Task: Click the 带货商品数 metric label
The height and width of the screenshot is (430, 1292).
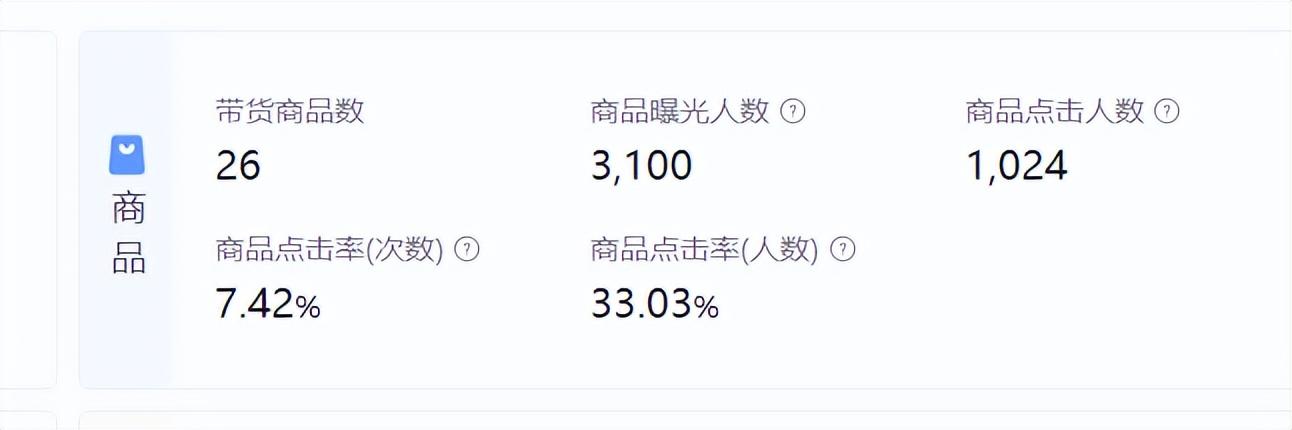Action: (x=290, y=111)
